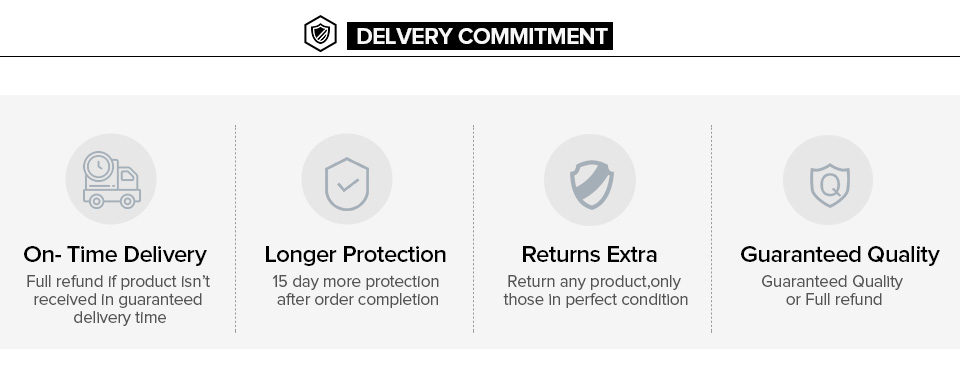
Task: Select the DELVERY COMMITMENT banner title
Action: [480, 36]
